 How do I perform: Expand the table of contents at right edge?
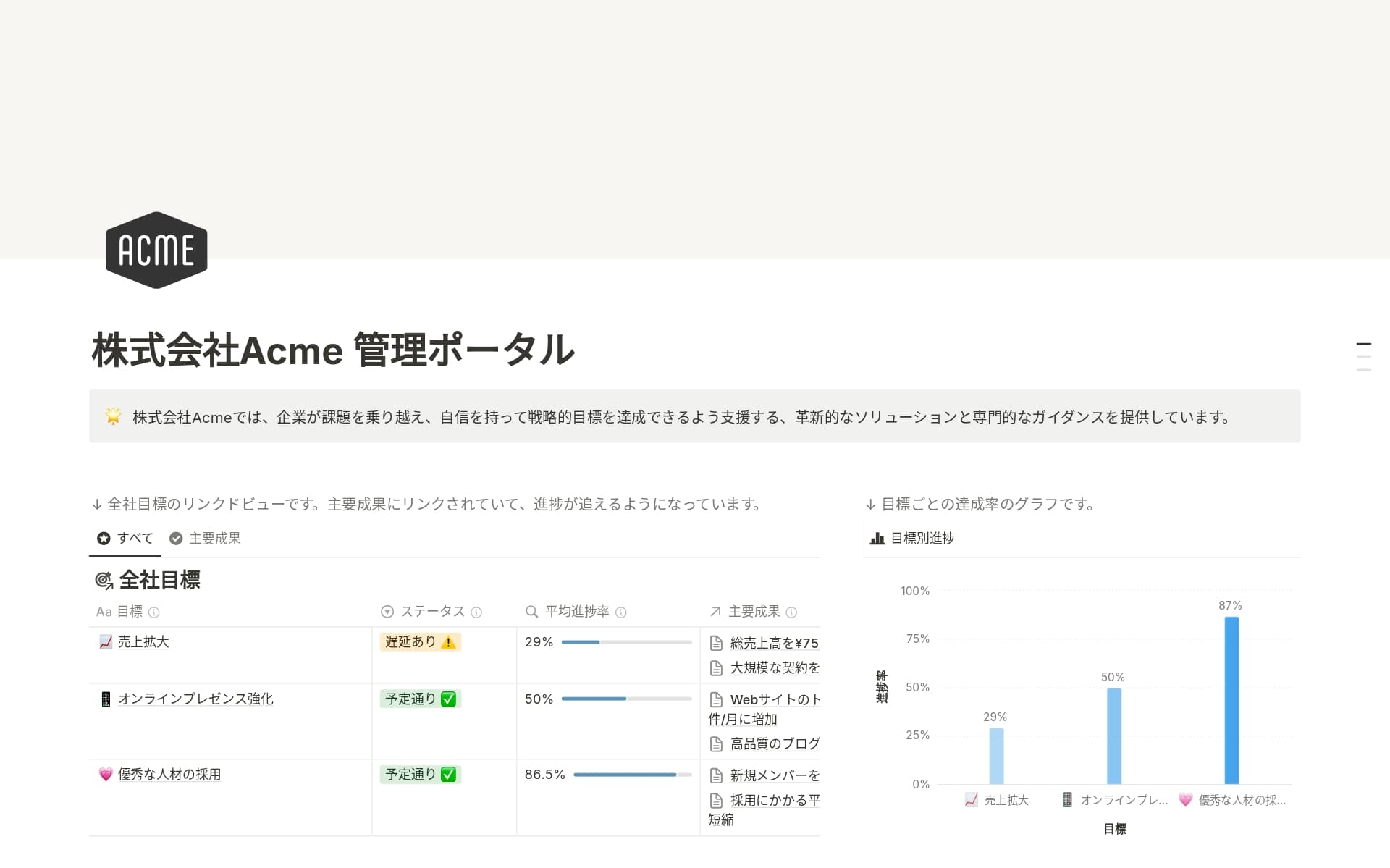coord(1364,356)
